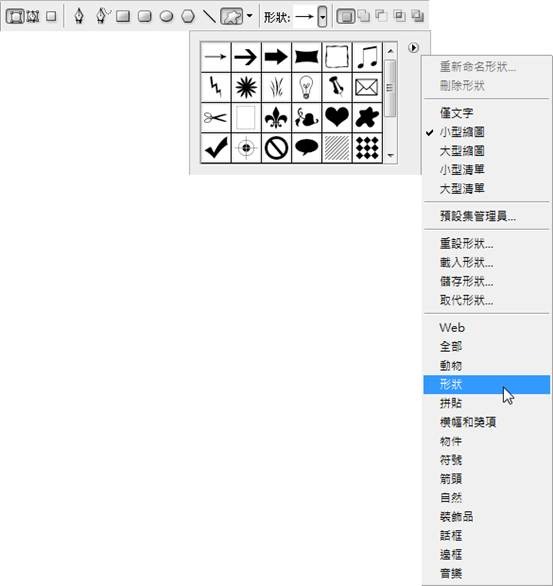Viewport: 553px width, 586px height.
Task: Choose 儲存形狀... from the menu
Action: click(466, 281)
